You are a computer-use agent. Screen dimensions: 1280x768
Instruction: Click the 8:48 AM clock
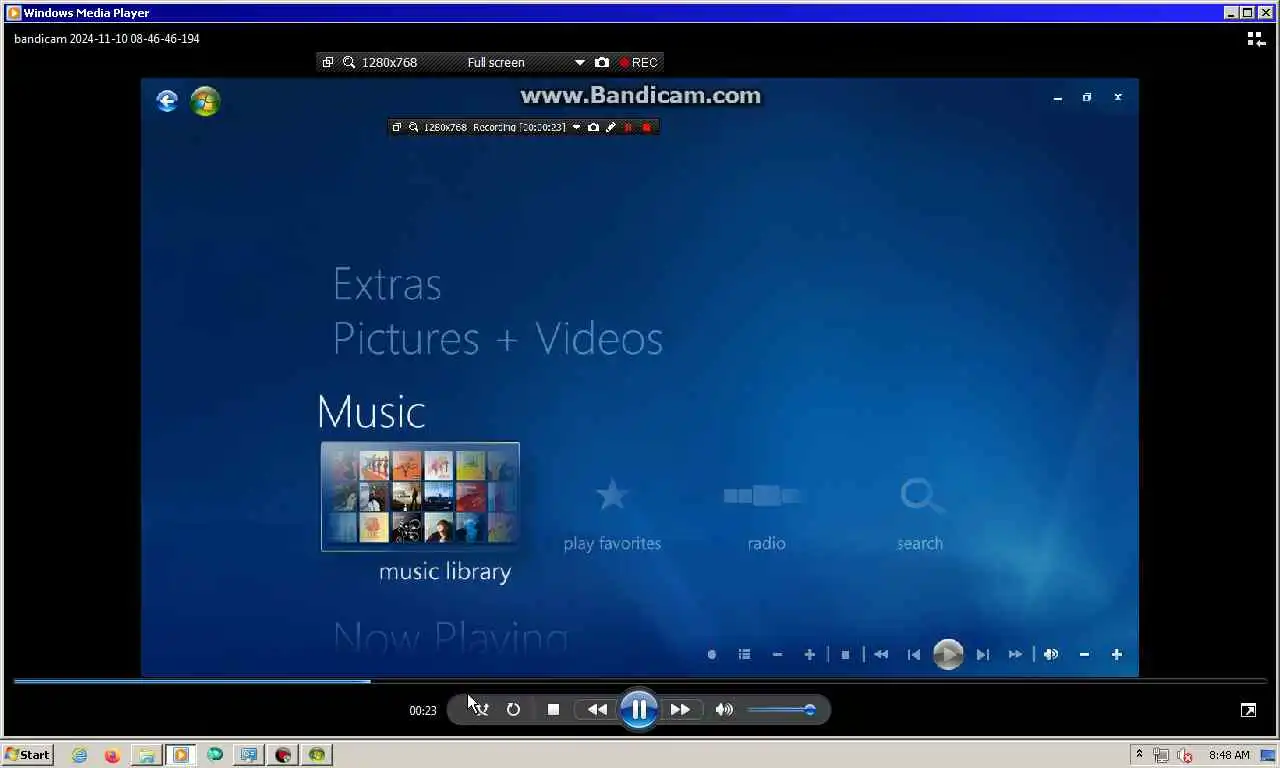coord(1229,755)
